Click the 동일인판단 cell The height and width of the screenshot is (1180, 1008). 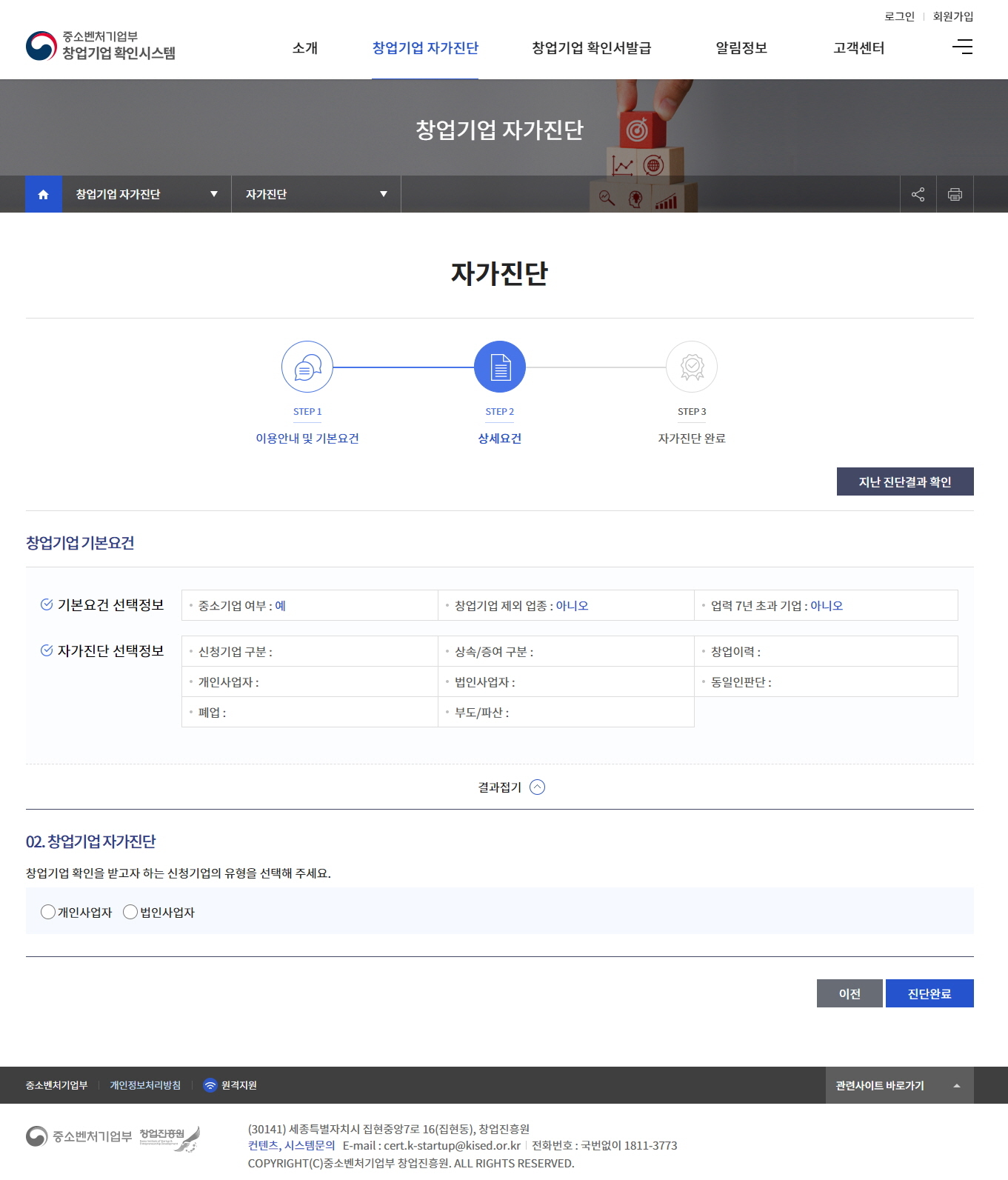(826, 681)
